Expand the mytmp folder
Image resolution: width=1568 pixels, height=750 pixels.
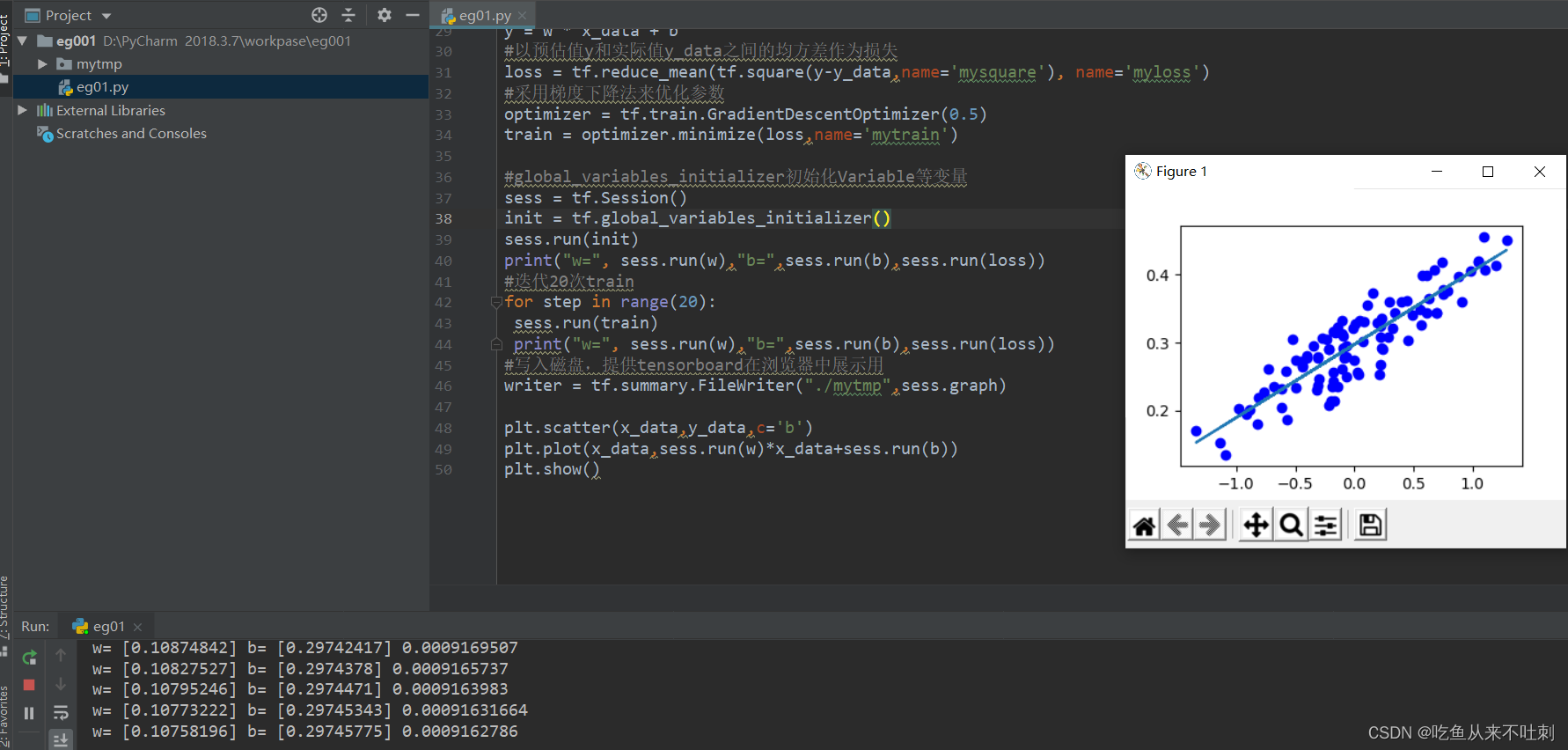tap(41, 64)
